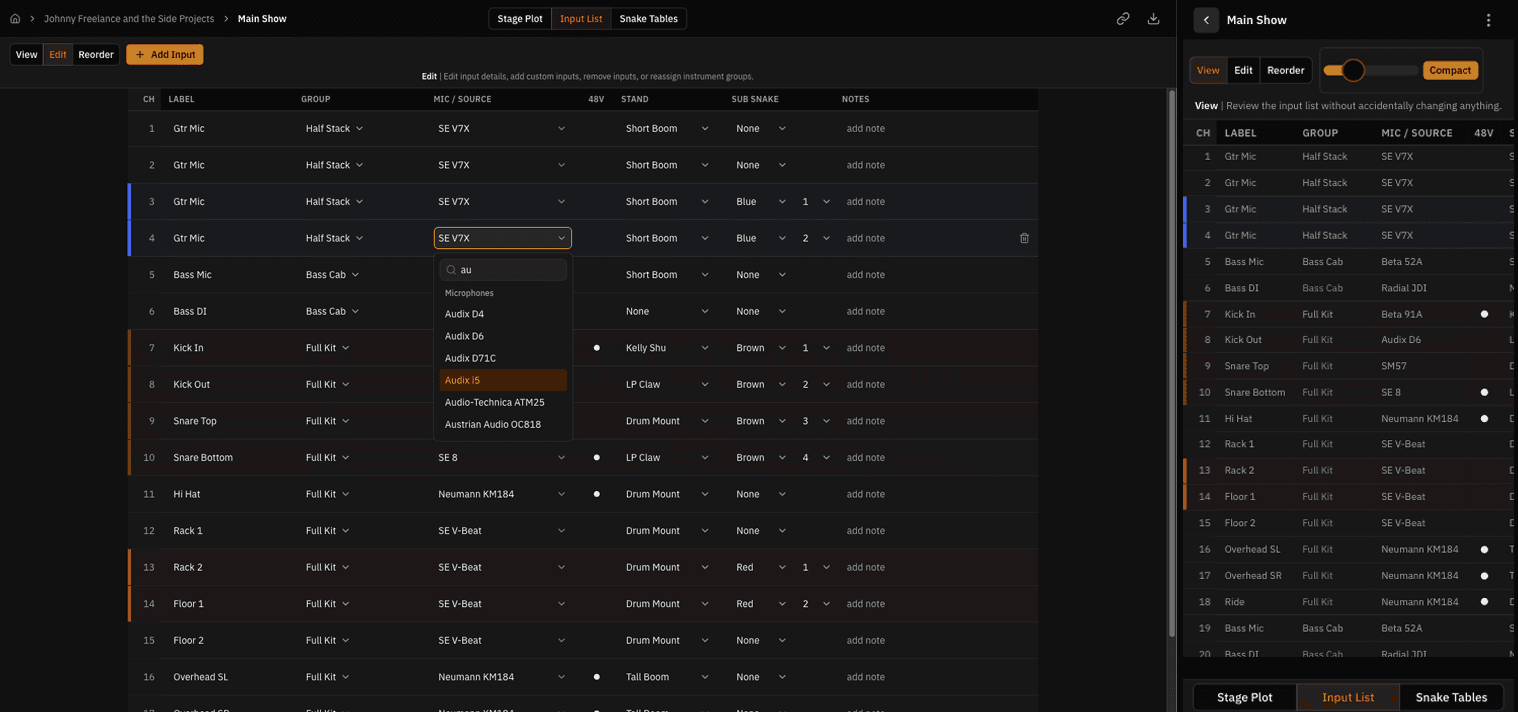The height and width of the screenshot is (712, 1518).
Task: Open Stage Plot tab at right panel bottom
Action: click(1245, 697)
